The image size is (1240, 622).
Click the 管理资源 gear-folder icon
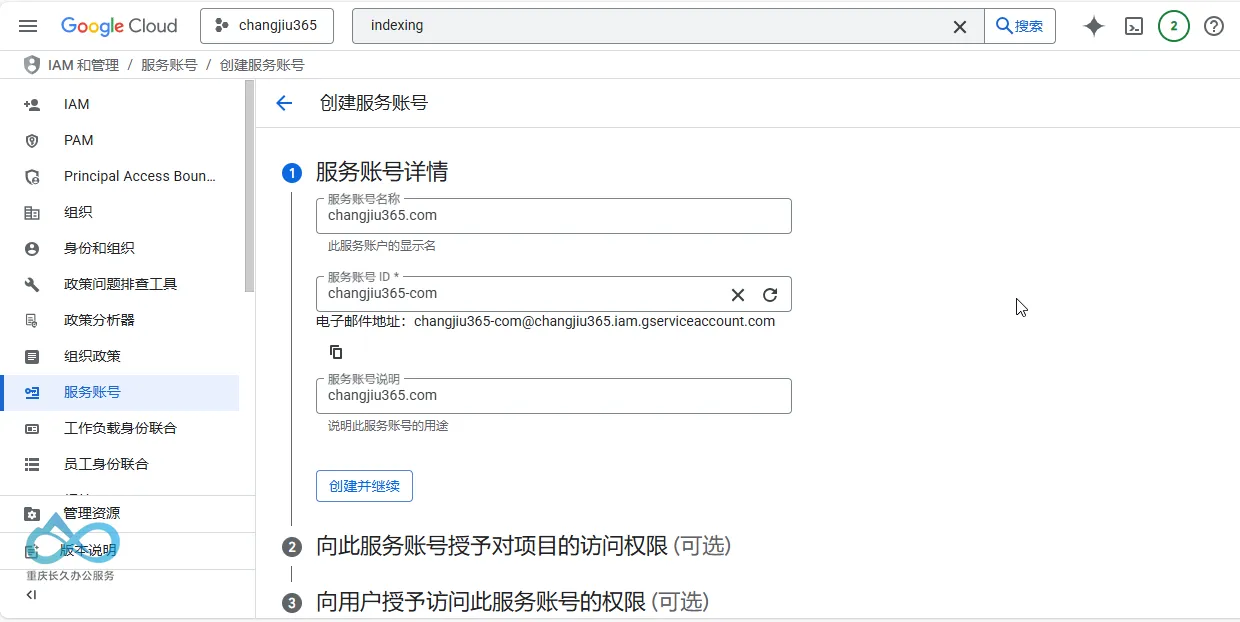pos(32,513)
